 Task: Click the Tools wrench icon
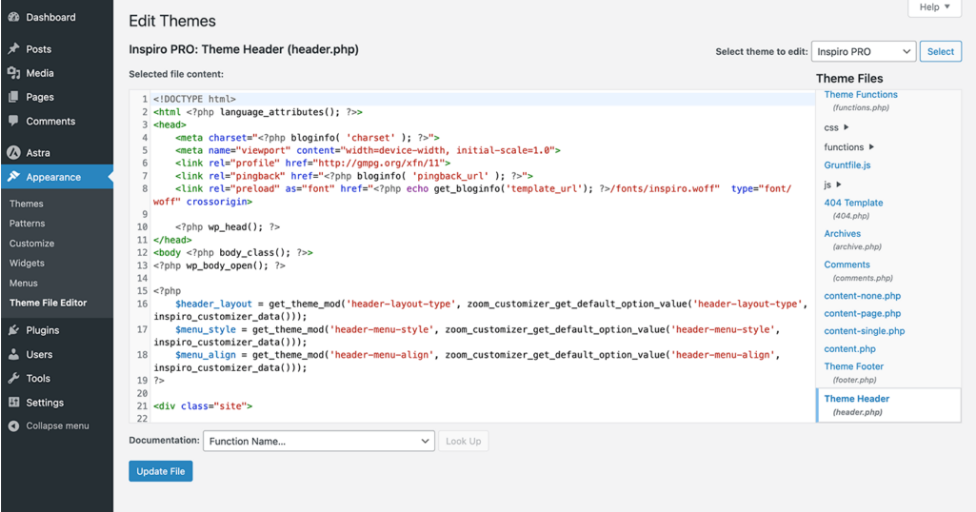pos(13,378)
